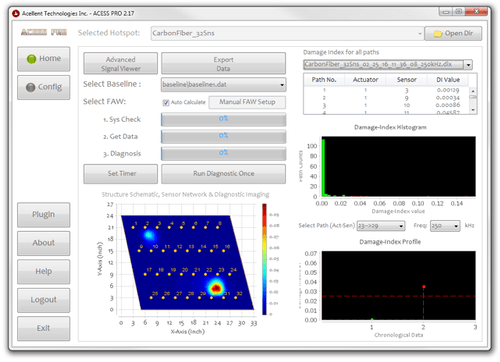
Task: Click the Open Dir button label
Action: (x=459, y=33)
